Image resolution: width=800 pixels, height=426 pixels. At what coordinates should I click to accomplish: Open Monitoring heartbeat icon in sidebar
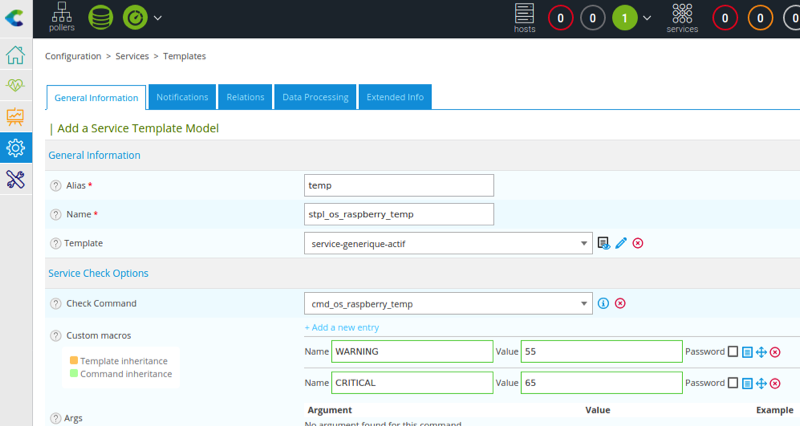coord(15,86)
